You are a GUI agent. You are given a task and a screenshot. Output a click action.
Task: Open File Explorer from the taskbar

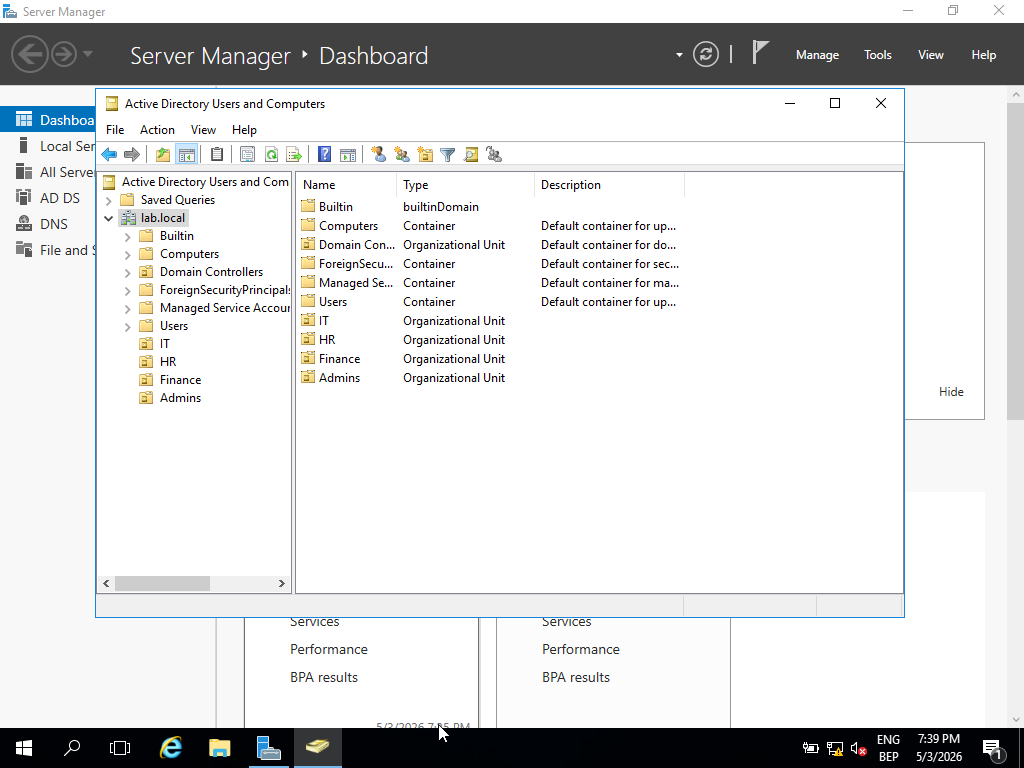click(x=219, y=748)
